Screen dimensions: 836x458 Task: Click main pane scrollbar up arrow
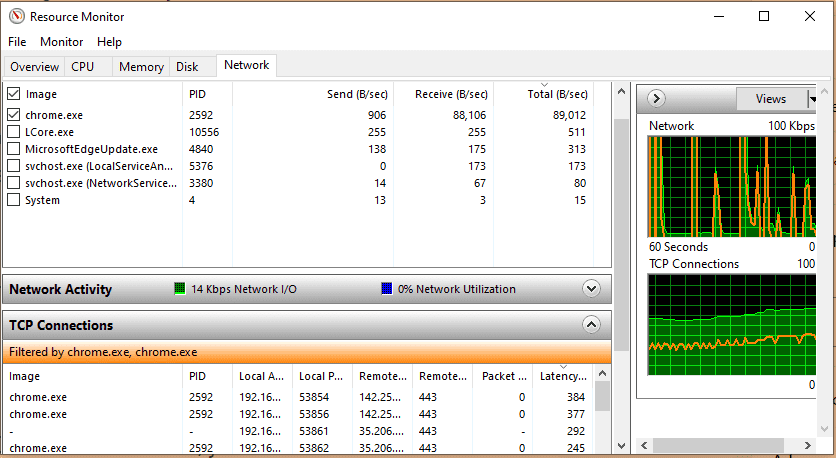pos(621,92)
